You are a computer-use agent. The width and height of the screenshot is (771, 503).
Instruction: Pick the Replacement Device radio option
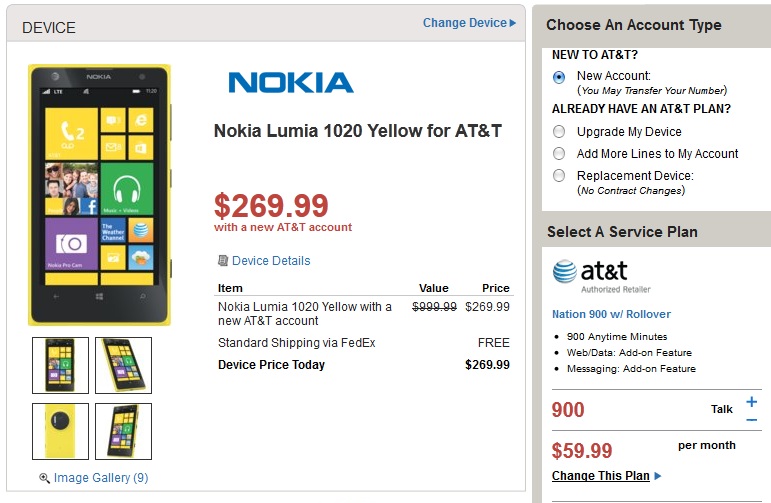pos(558,176)
